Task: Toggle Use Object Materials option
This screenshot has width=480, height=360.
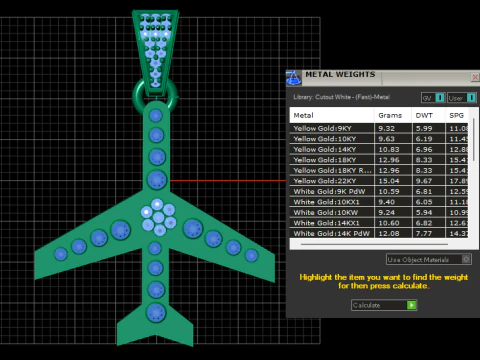Action: pyautogui.click(x=429, y=259)
